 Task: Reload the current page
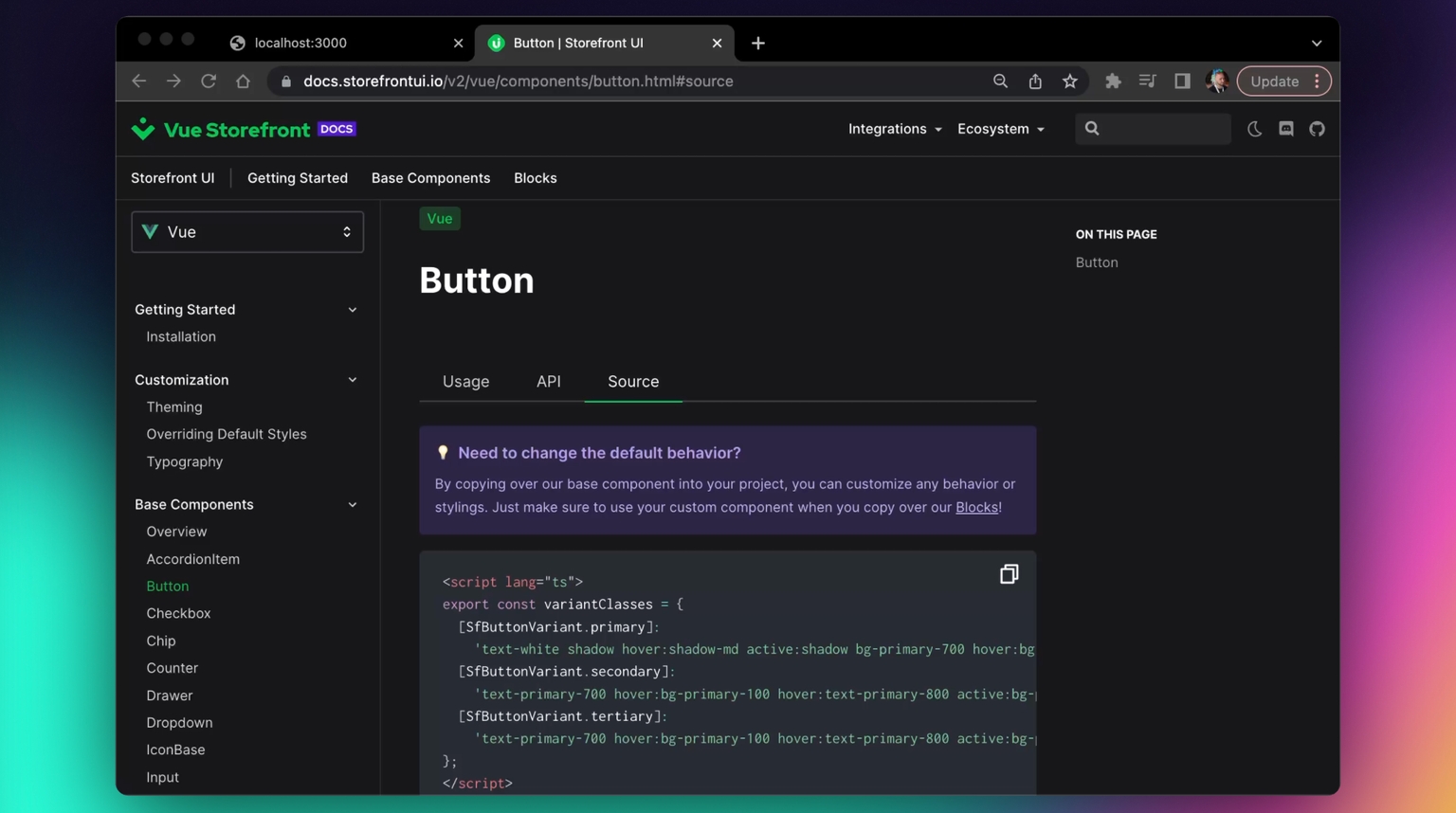click(x=209, y=81)
